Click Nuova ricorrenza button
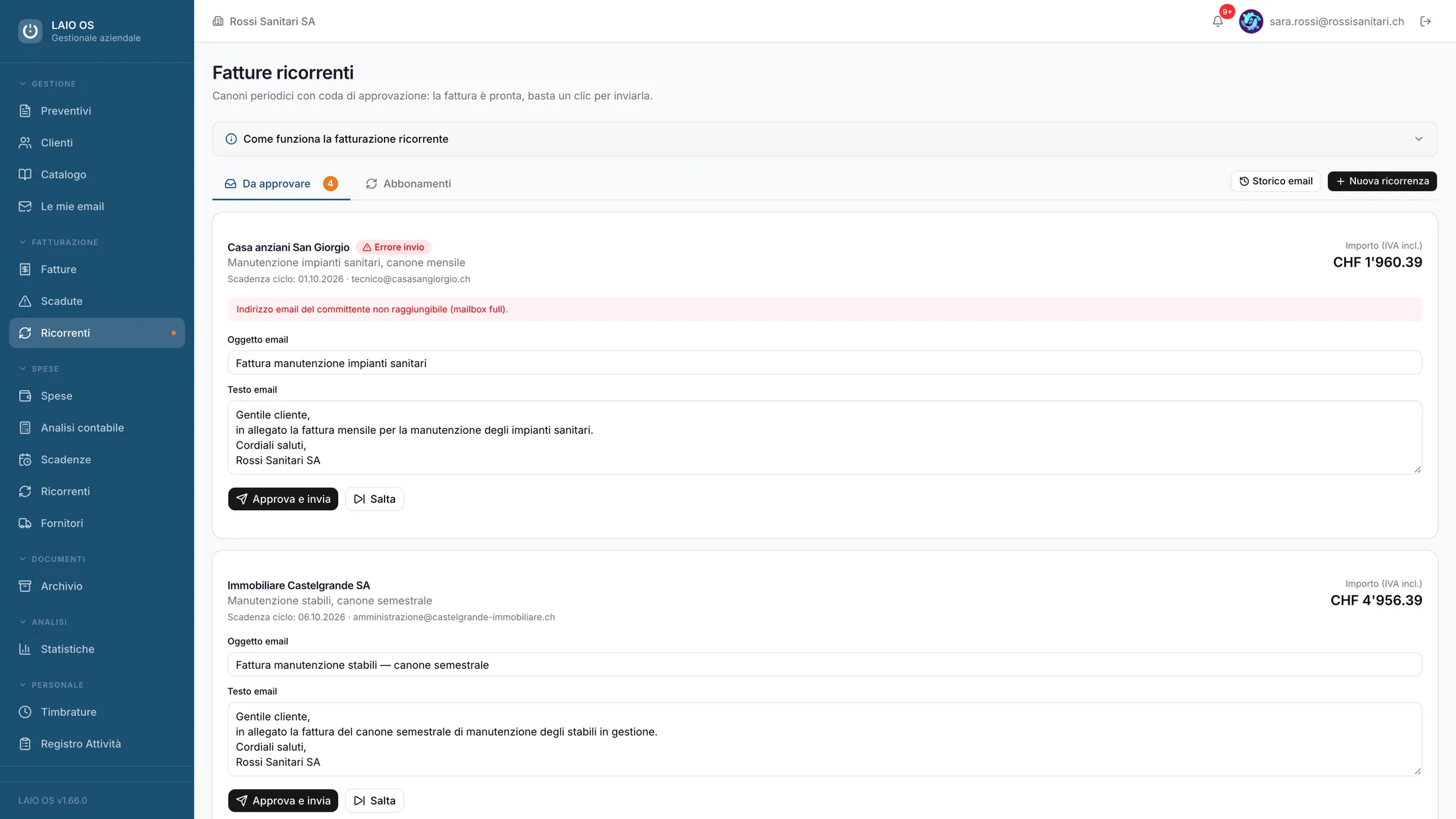Screen dimensions: 1456x819 (x=1382, y=181)
